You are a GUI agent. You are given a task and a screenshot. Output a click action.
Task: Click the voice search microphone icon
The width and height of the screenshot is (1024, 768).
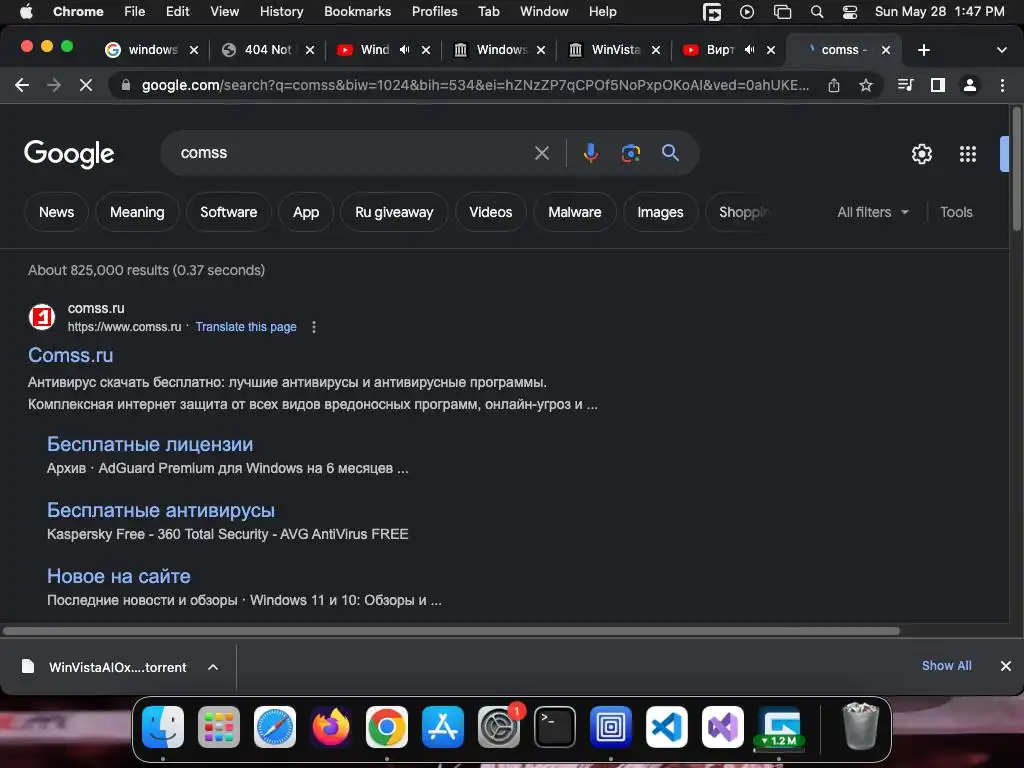[x=590, y=153]
